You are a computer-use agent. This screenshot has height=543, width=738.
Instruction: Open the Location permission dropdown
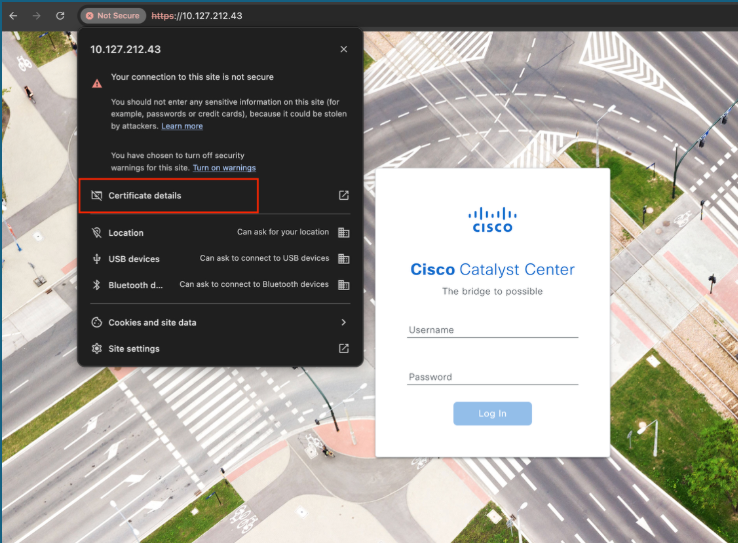(x=283, y=232)
